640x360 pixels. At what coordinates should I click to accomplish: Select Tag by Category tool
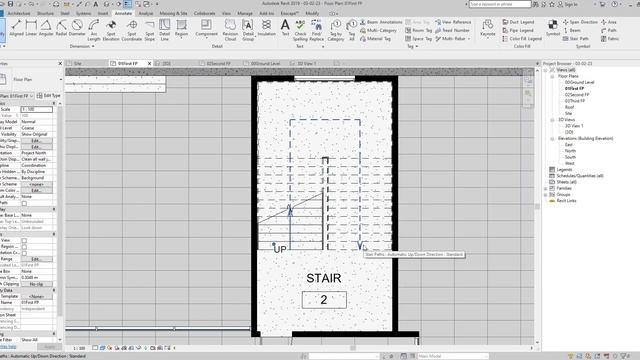tap(336, 30)
